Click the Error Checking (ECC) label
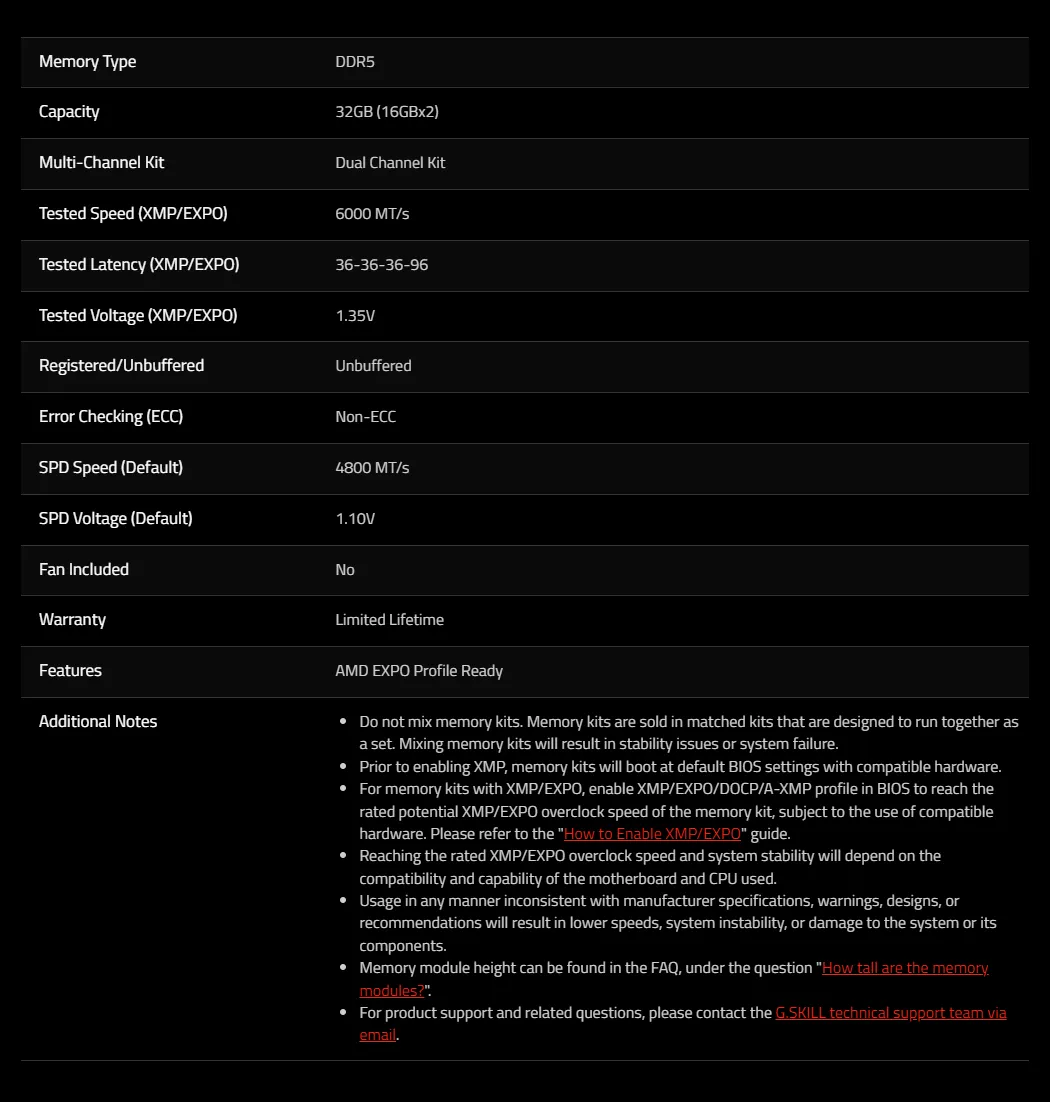 (111, 417)
